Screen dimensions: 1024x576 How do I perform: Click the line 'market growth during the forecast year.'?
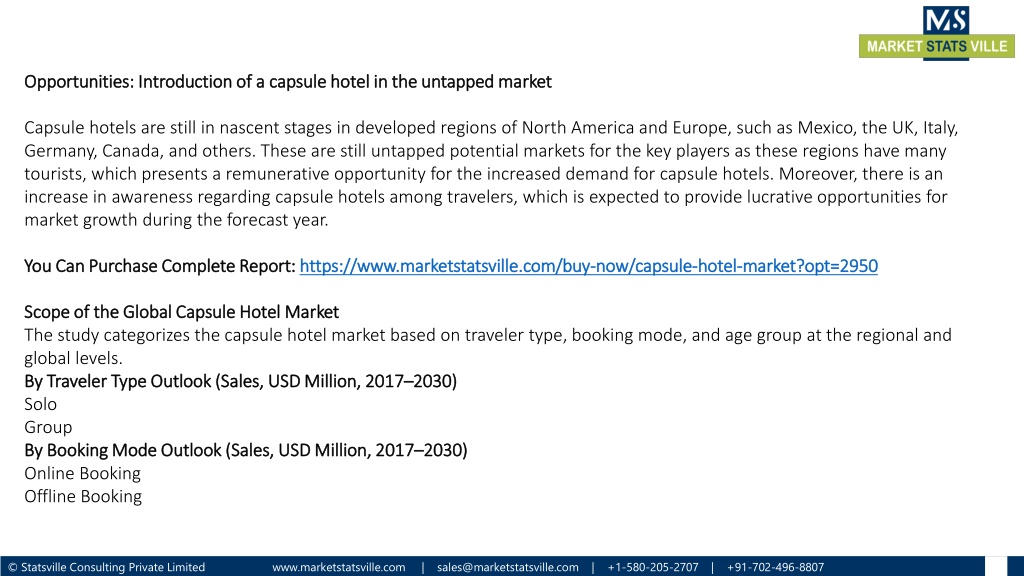coord(176,220)
